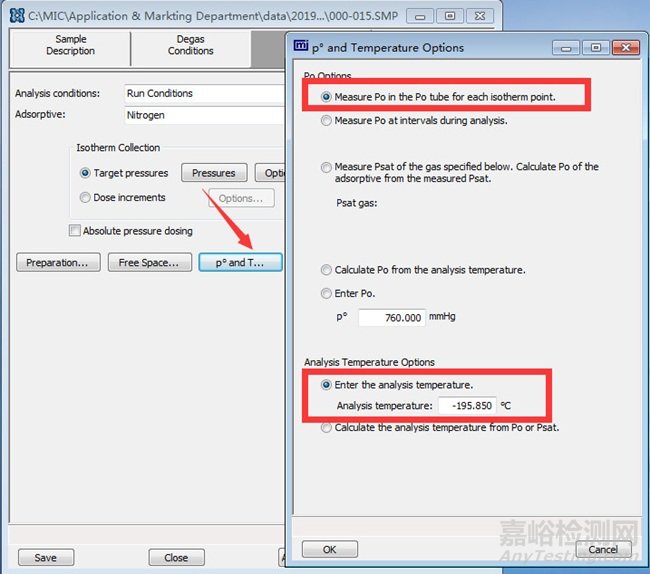Screen dimensions: 650x574
Task: Click the p° value input field
Action: point(390,317)
